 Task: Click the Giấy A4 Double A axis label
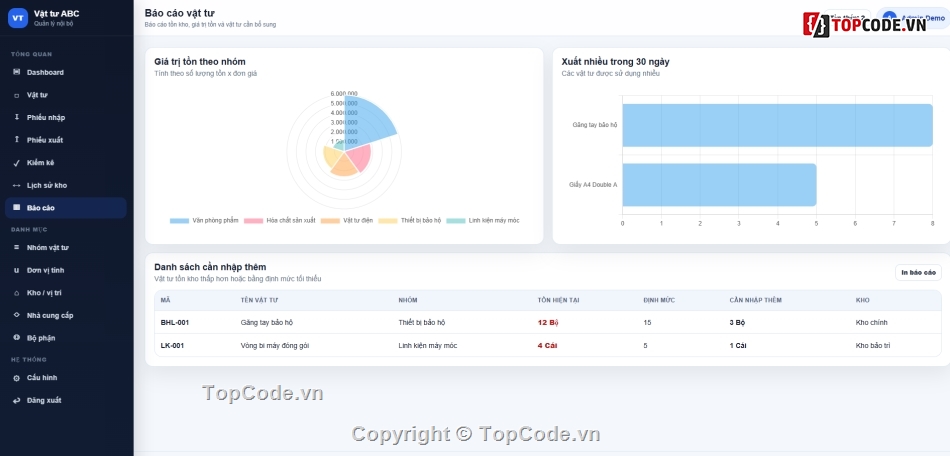pyautogui.click(x=593, y=185)
